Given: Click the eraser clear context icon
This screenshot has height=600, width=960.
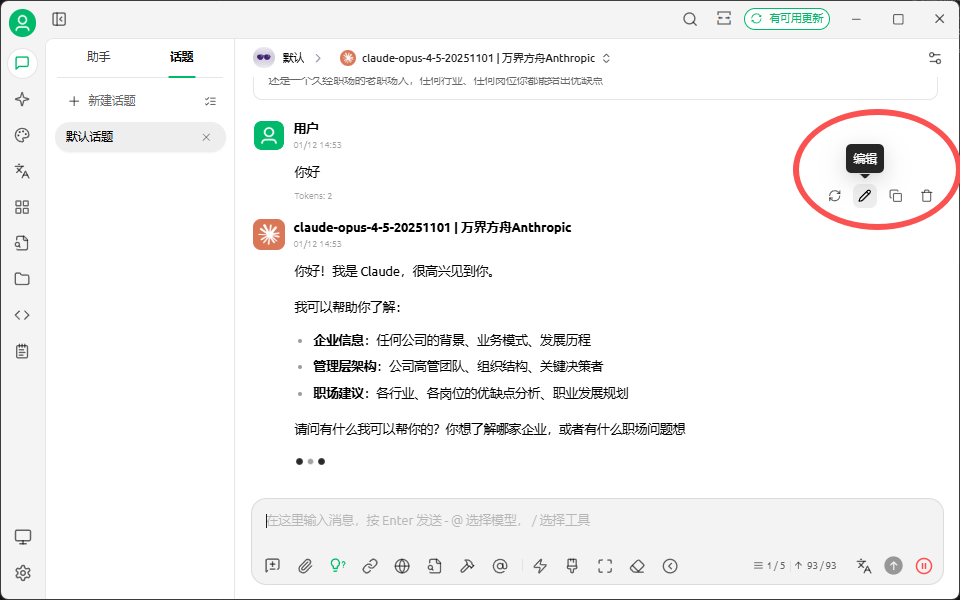Looking at the screenshot, I should click(637, 566).
